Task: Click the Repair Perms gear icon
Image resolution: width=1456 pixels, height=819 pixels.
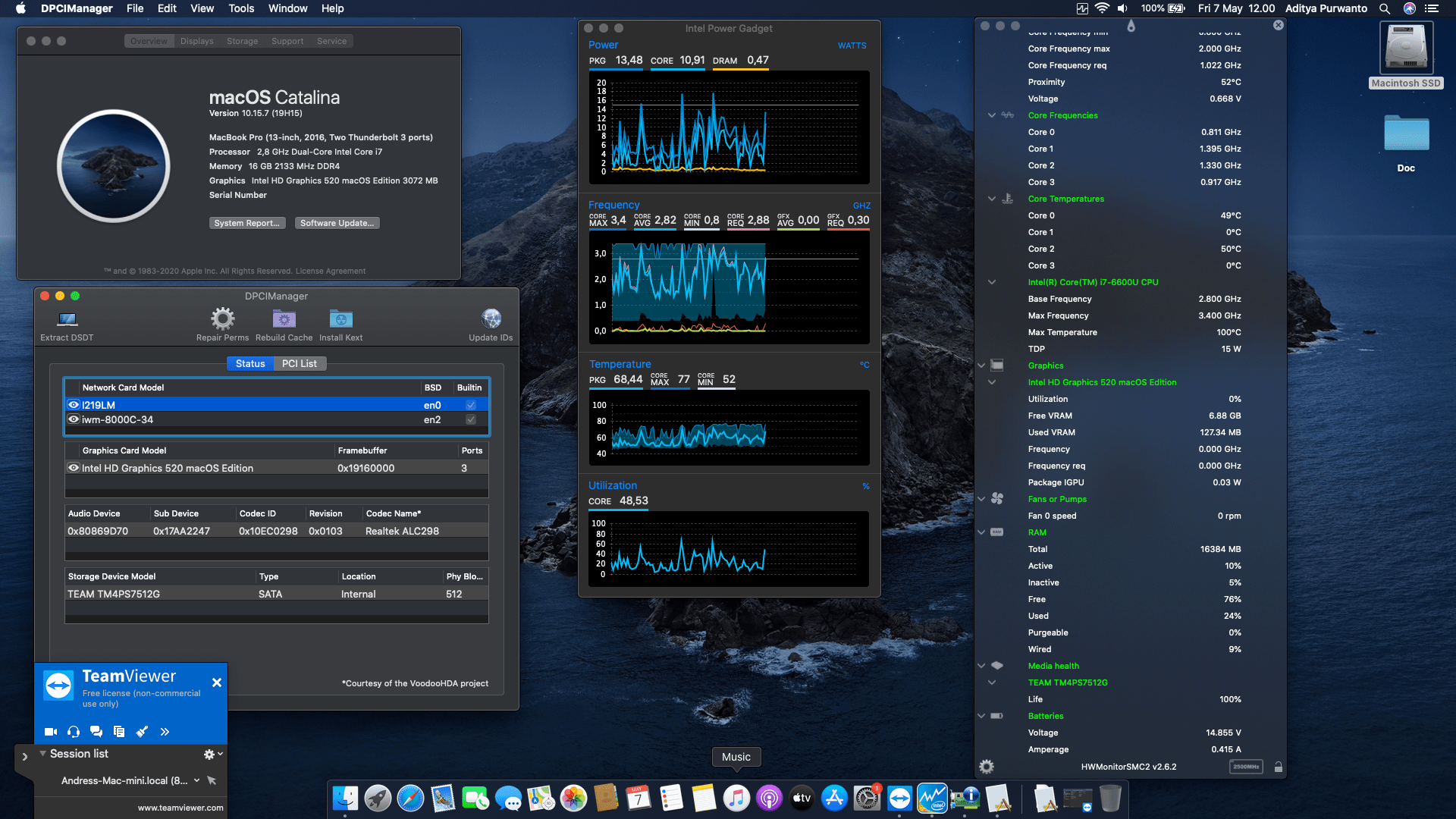Action: pyautogui.click(x=222, y=318)
